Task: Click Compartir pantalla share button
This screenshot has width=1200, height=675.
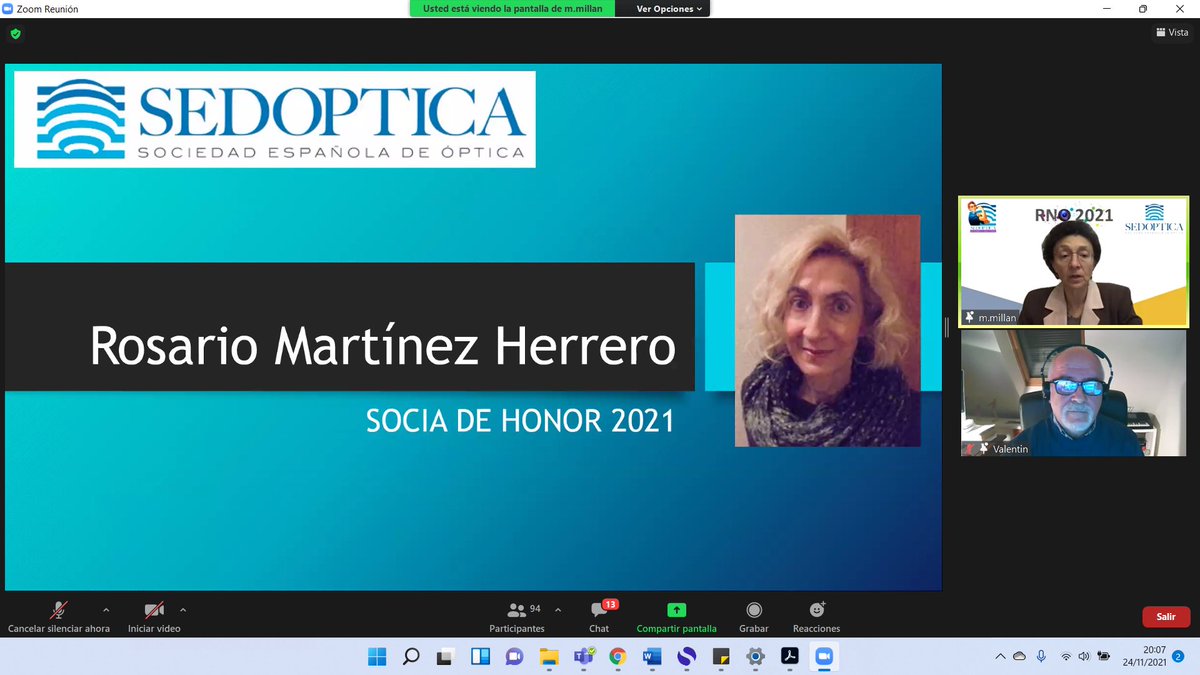Action: coord(677,617)
